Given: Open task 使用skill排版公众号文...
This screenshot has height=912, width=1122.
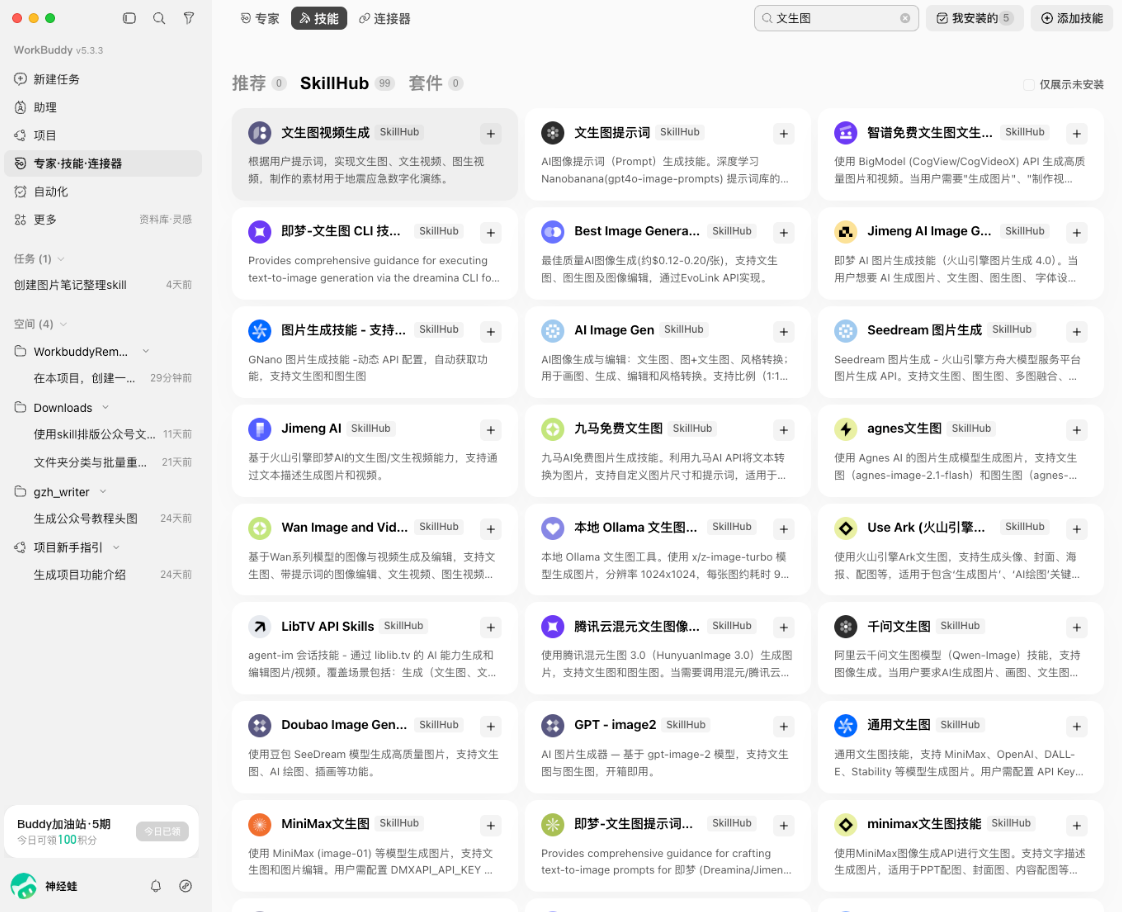Looking at the screenshot, I should click(x=103, y=434).
